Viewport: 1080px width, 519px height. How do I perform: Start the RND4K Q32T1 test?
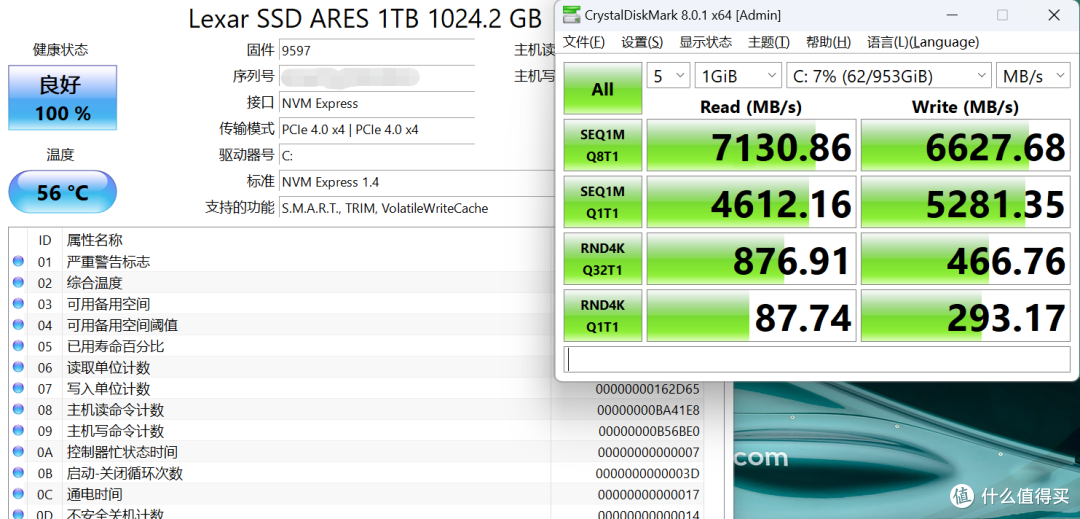[x=603, y=258]
